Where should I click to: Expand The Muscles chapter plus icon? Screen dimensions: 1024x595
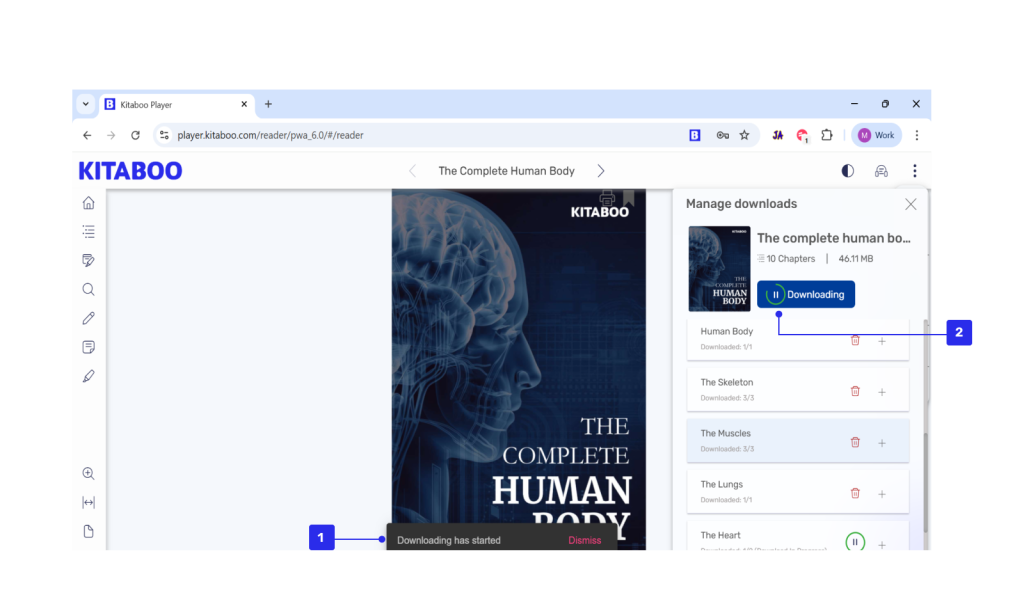click(x=882, y=443)
